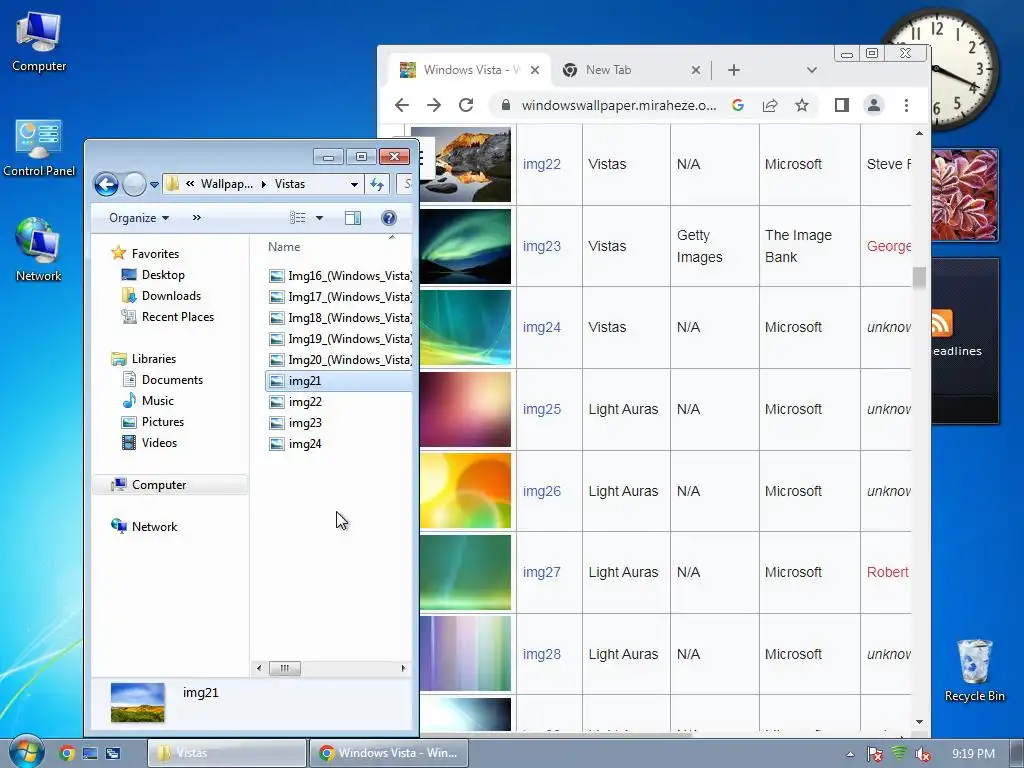Click the Google search icon in address bar
1024x768 pixels.
(x=738, y=105)
